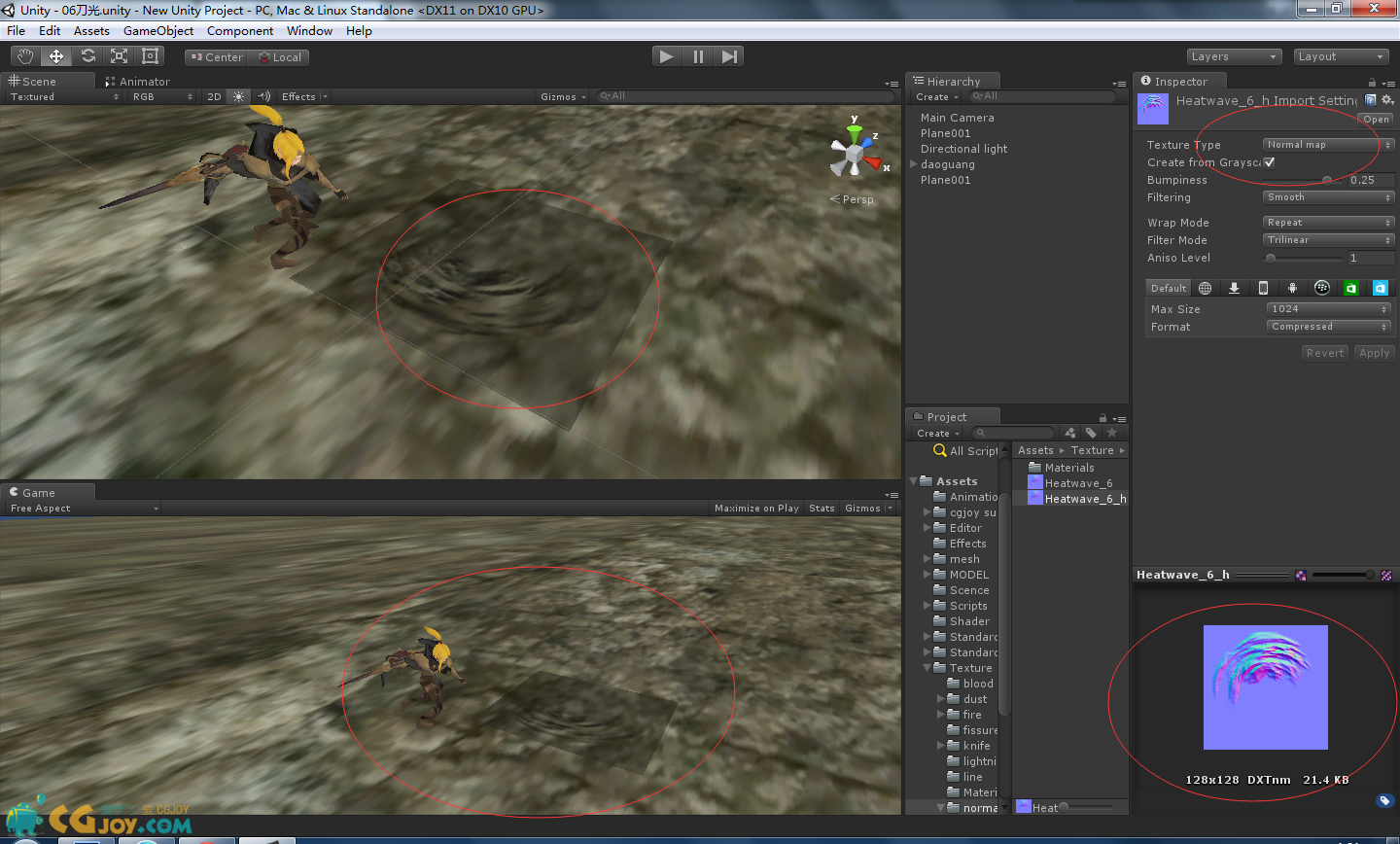Select Standalone platform override tab
Viewport: 1400px width, 844px height.
(1234, 288)
